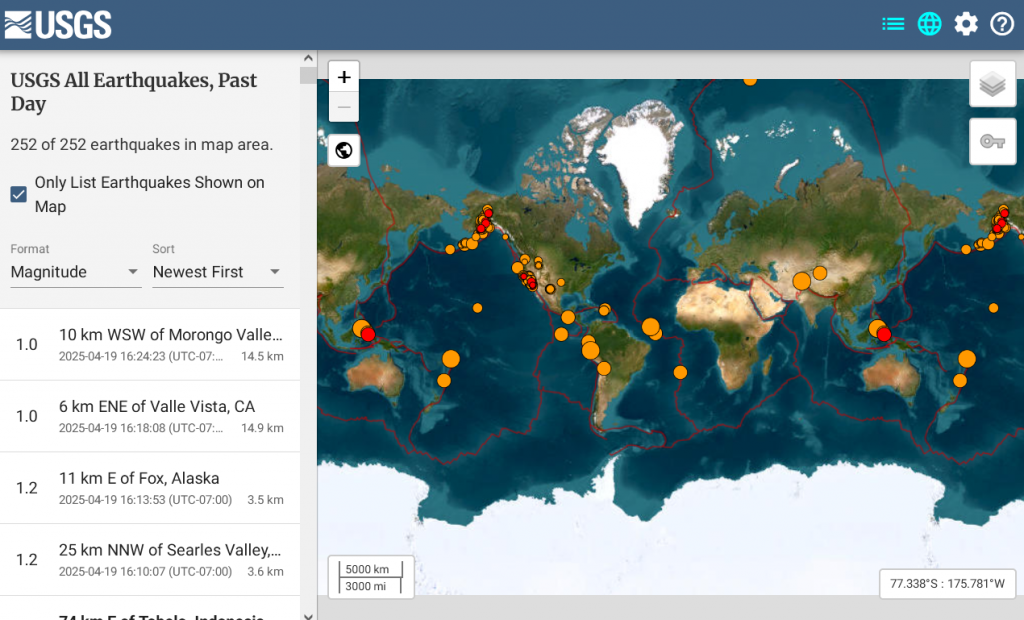This screenshot has width=1024, height=620.
Task: Open the map layers control
Action: point(993,84)
